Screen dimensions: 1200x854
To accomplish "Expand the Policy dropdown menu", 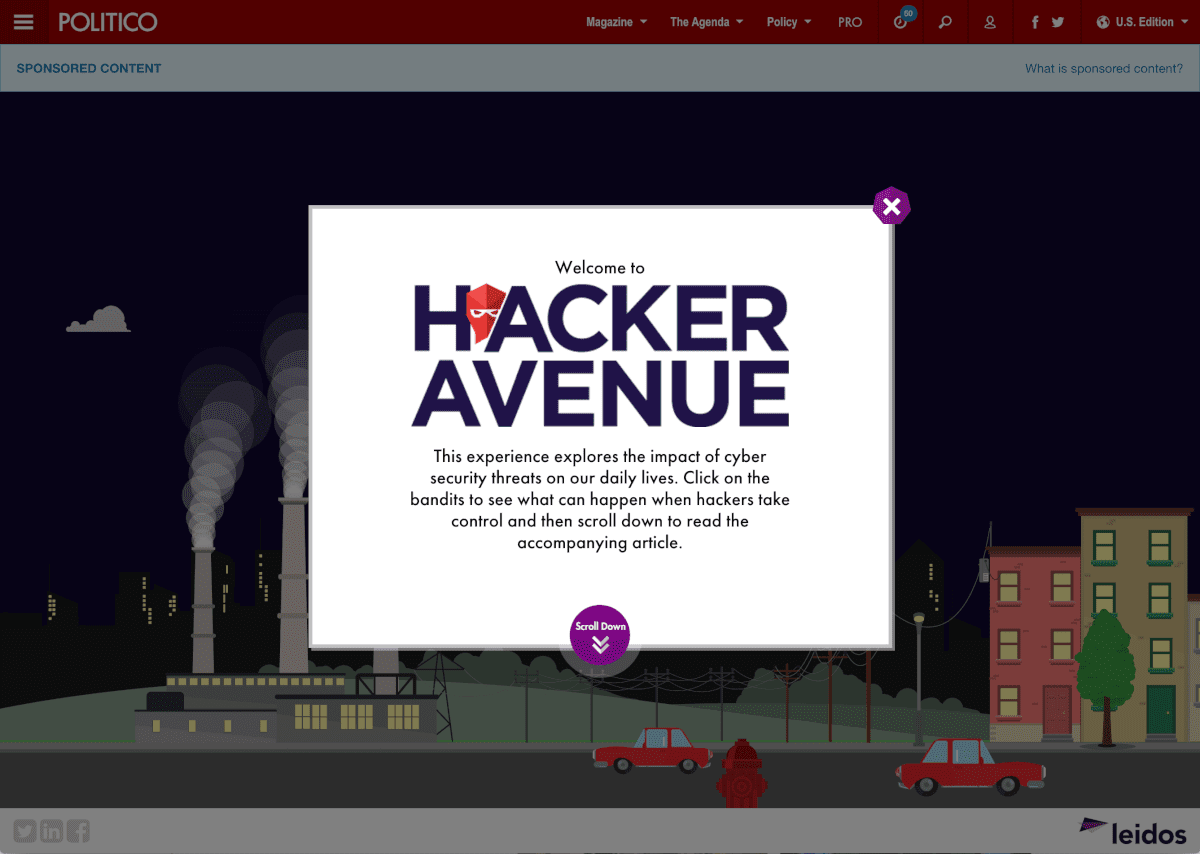I will click(x=789, y=22).
